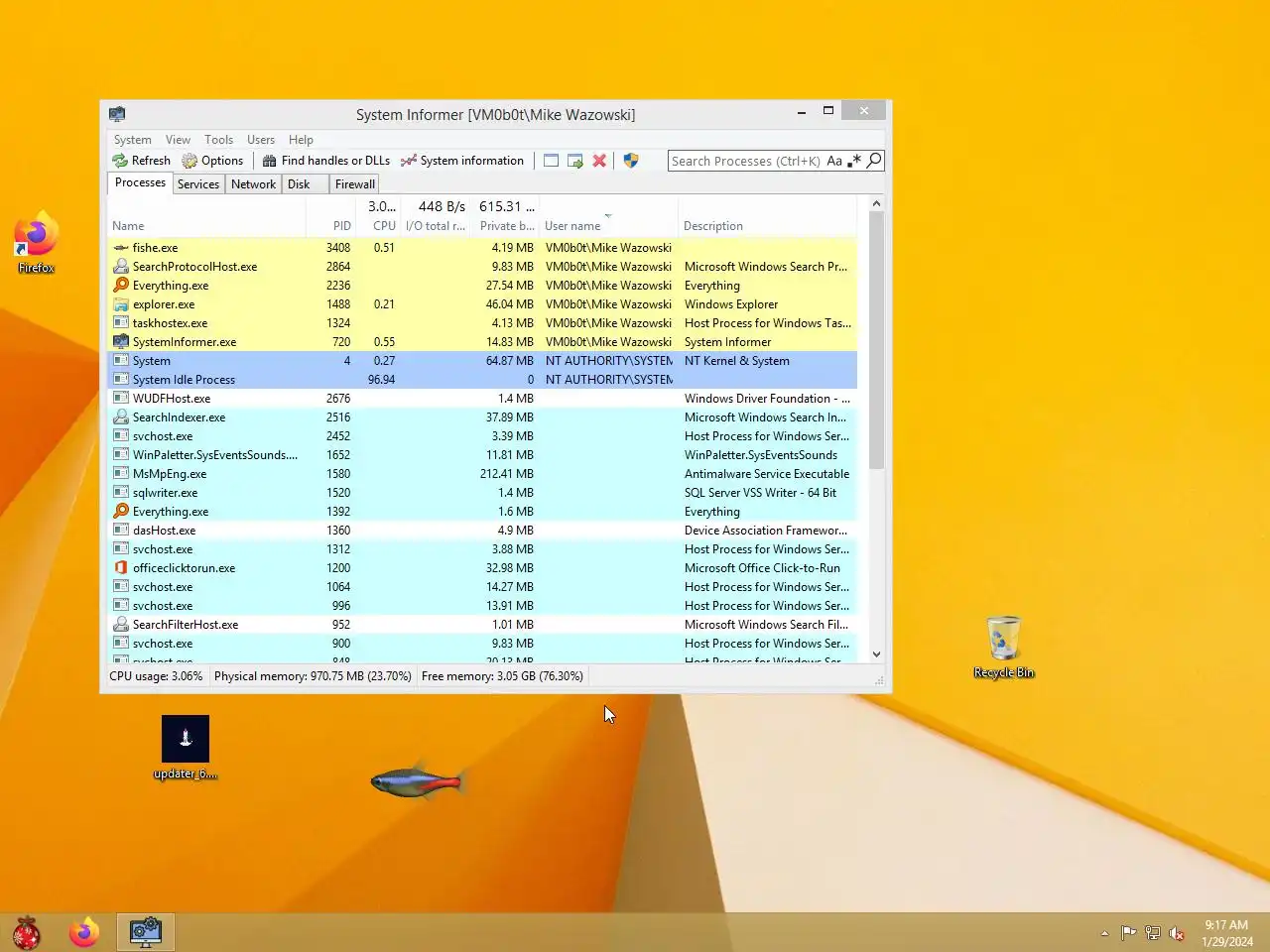
Task: Switch to the Network tab
Action: 253,184
